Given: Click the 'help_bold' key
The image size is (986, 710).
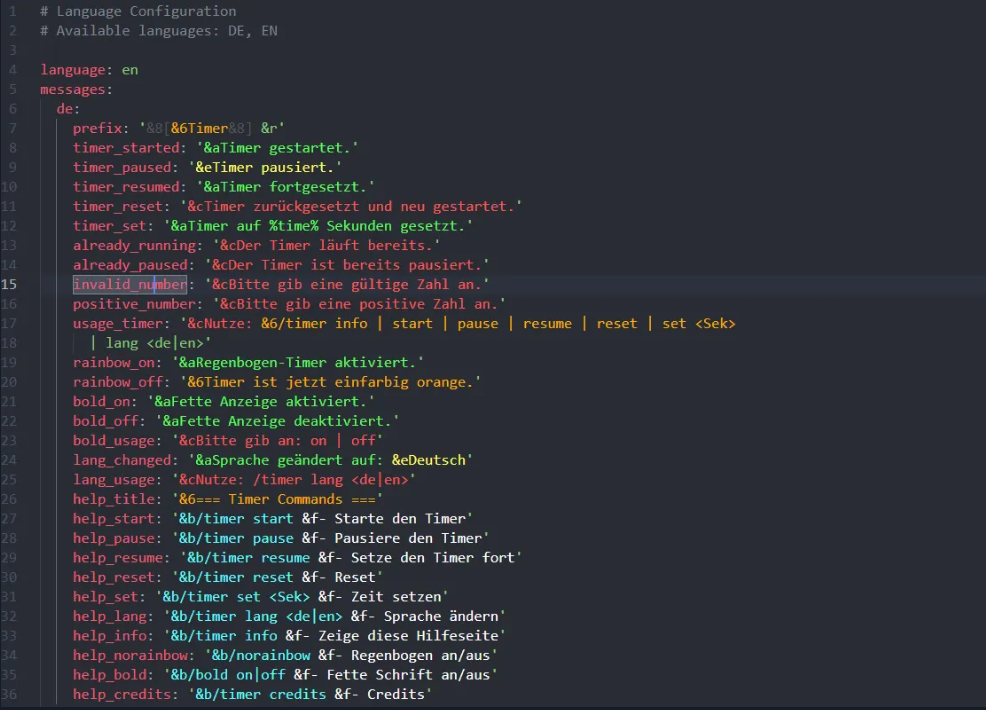Looking at the screenshot, I should pyautogui.click(x=109, y=674).
